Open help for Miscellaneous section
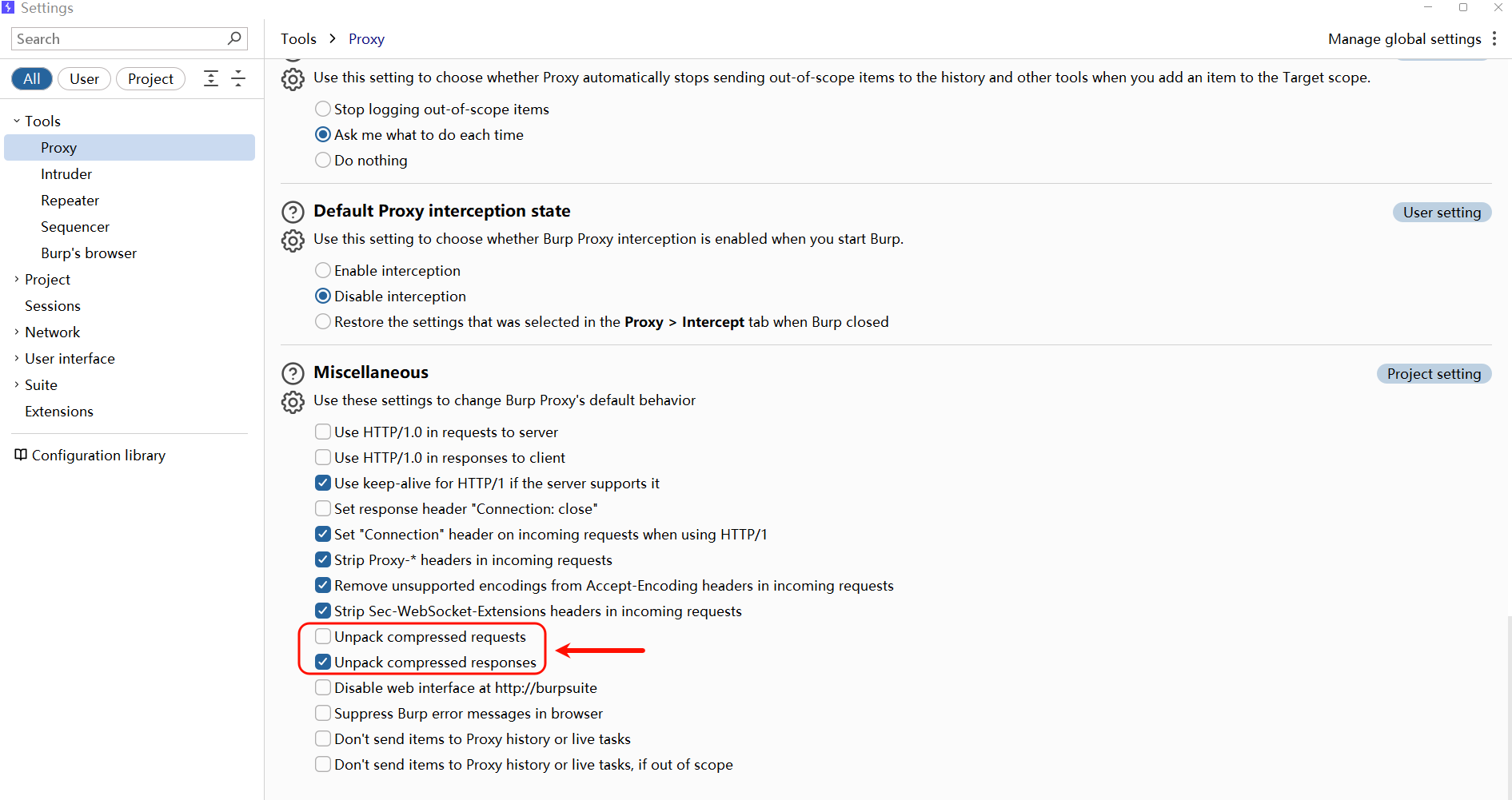Image resolution: width=1512 pixels, height=800 pixels. click(x=293, y=373)
